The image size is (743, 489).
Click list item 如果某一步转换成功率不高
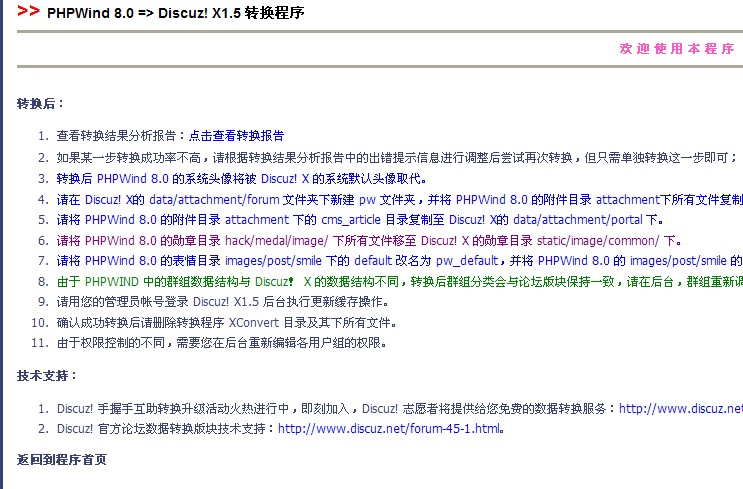[397, 158]
